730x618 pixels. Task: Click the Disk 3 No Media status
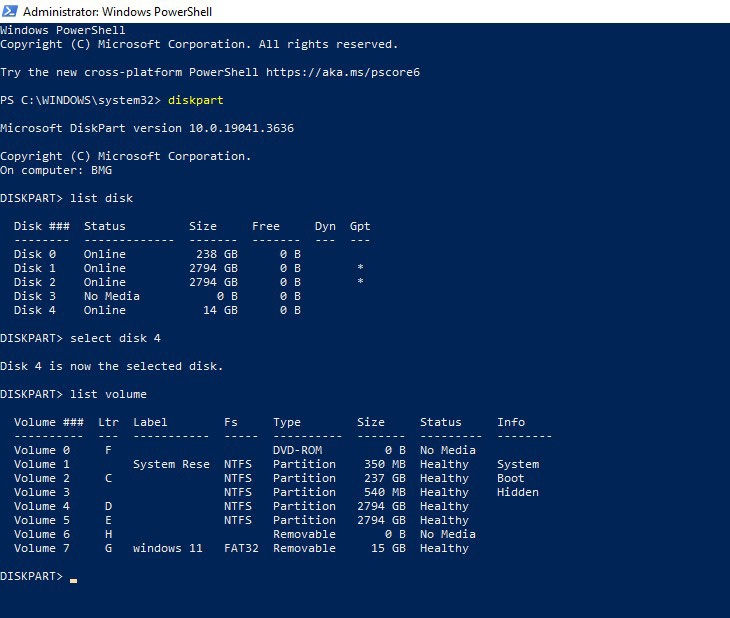pos(112,296)
